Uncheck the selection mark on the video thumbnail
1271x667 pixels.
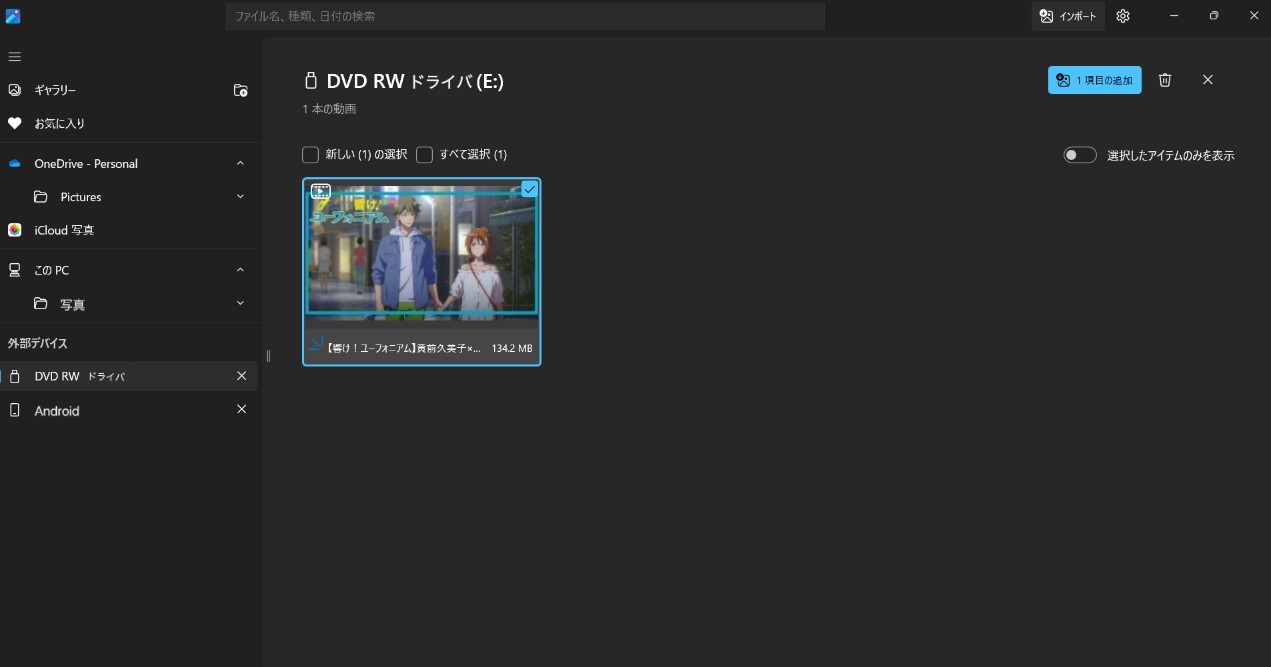530,189
